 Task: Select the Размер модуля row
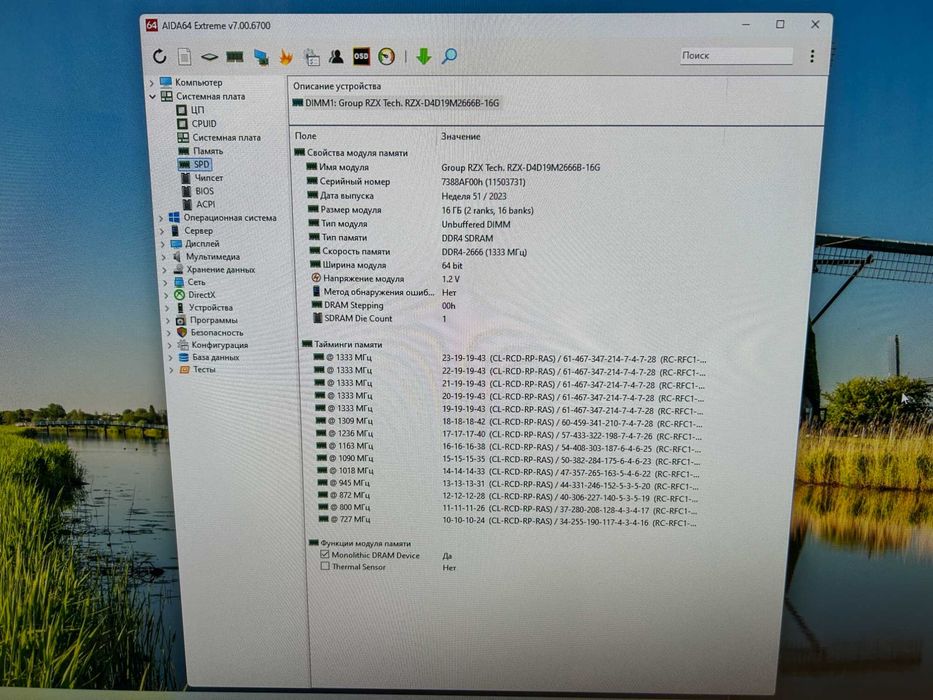[421, 210]
